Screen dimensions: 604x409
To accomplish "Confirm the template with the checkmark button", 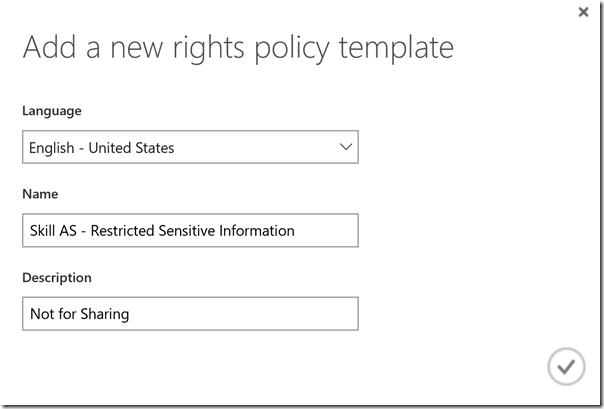I will pyautogui.click(x=566, y=367).
